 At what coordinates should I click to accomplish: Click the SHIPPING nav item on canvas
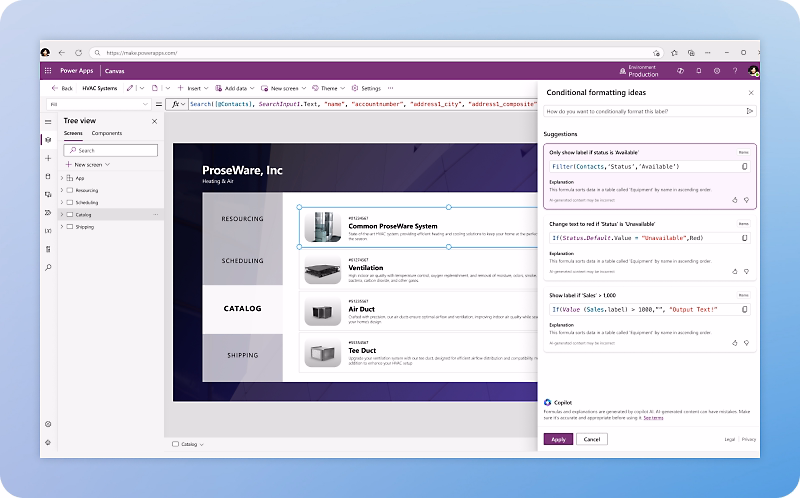click(x=242, y=355)
